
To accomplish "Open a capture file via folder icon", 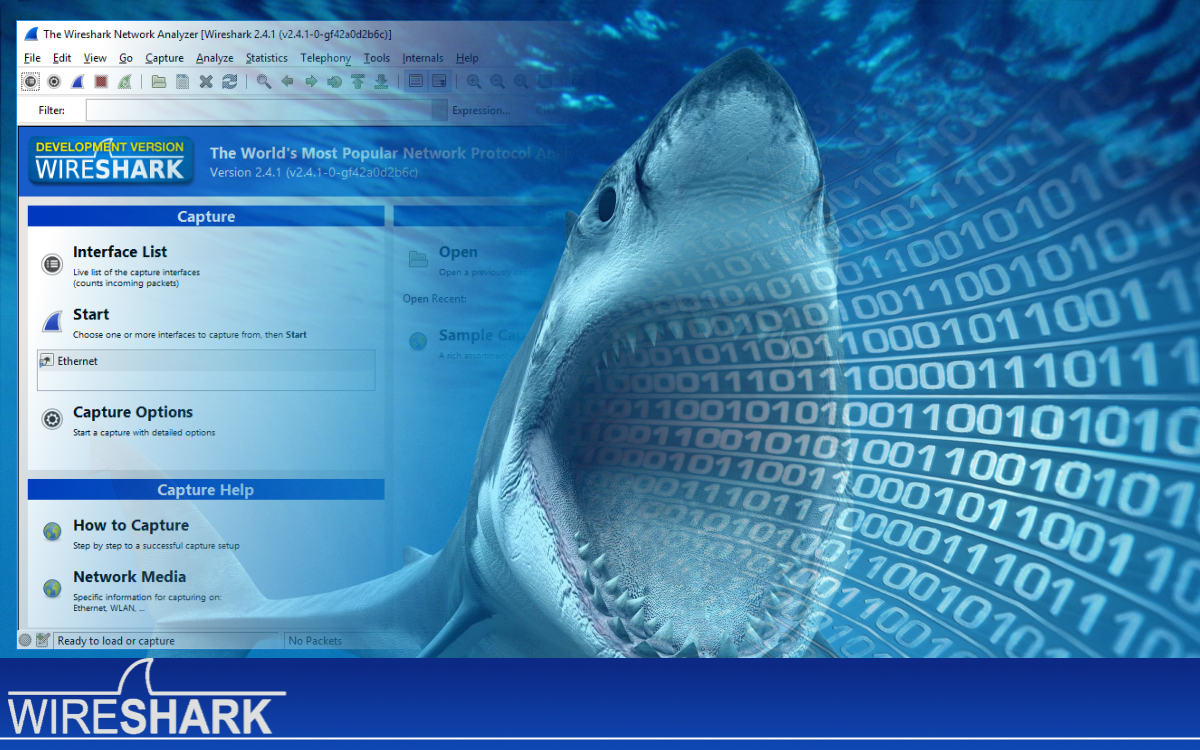I will [159, 82].
